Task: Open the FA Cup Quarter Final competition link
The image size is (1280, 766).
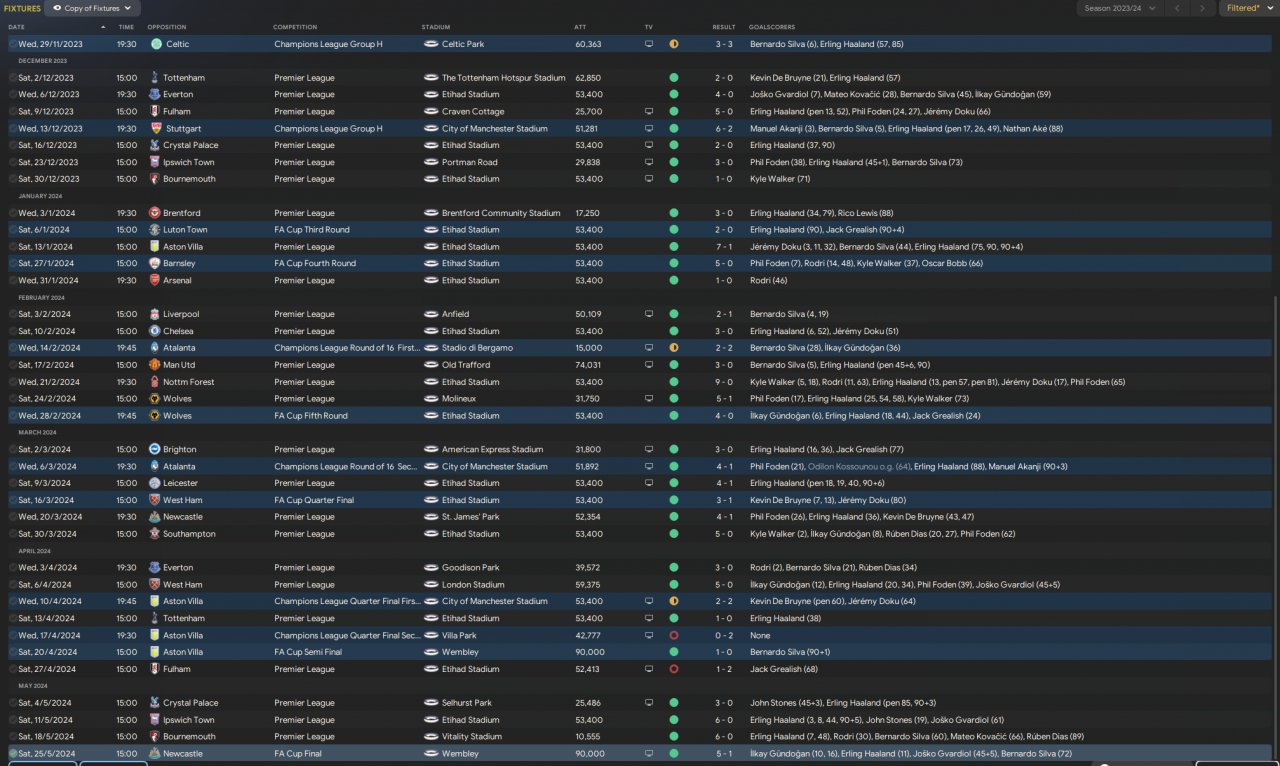Action: 314,500
